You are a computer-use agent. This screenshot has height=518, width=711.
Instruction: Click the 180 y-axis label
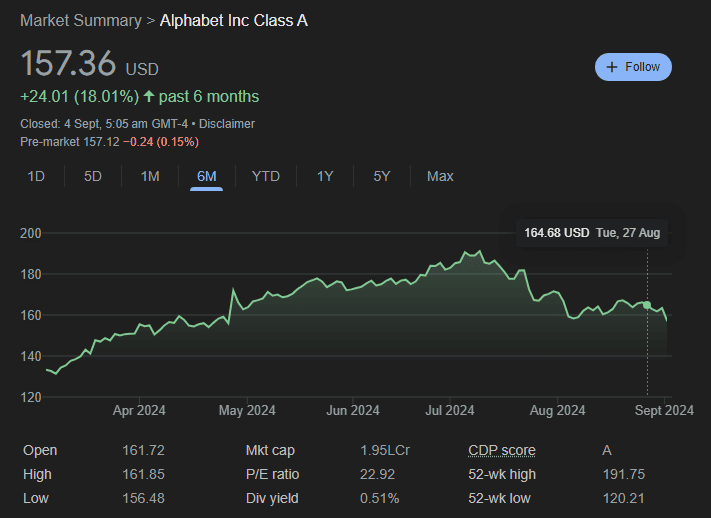[30, 274]
